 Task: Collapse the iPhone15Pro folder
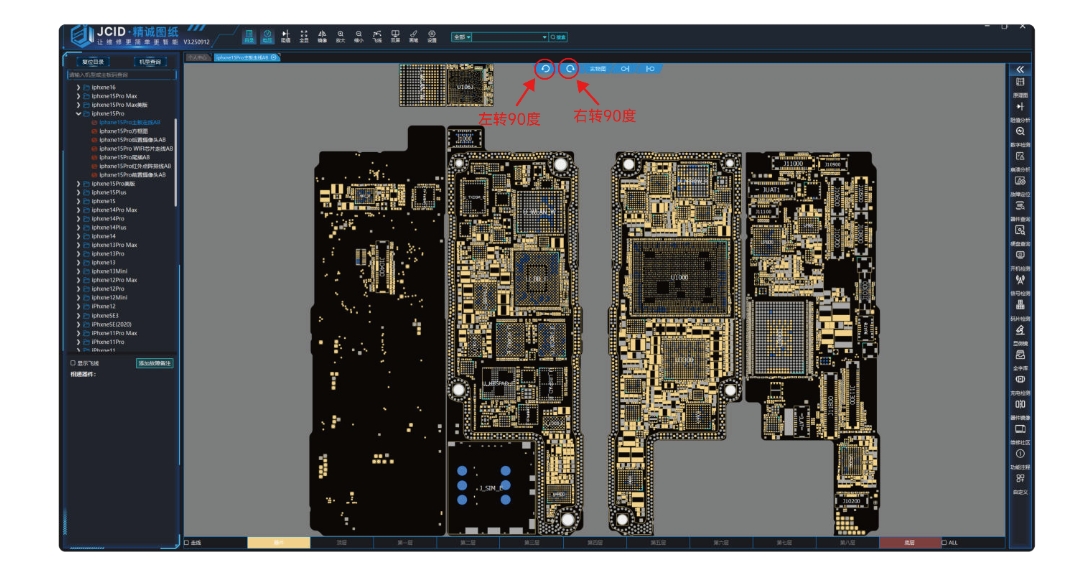point(78,114)
